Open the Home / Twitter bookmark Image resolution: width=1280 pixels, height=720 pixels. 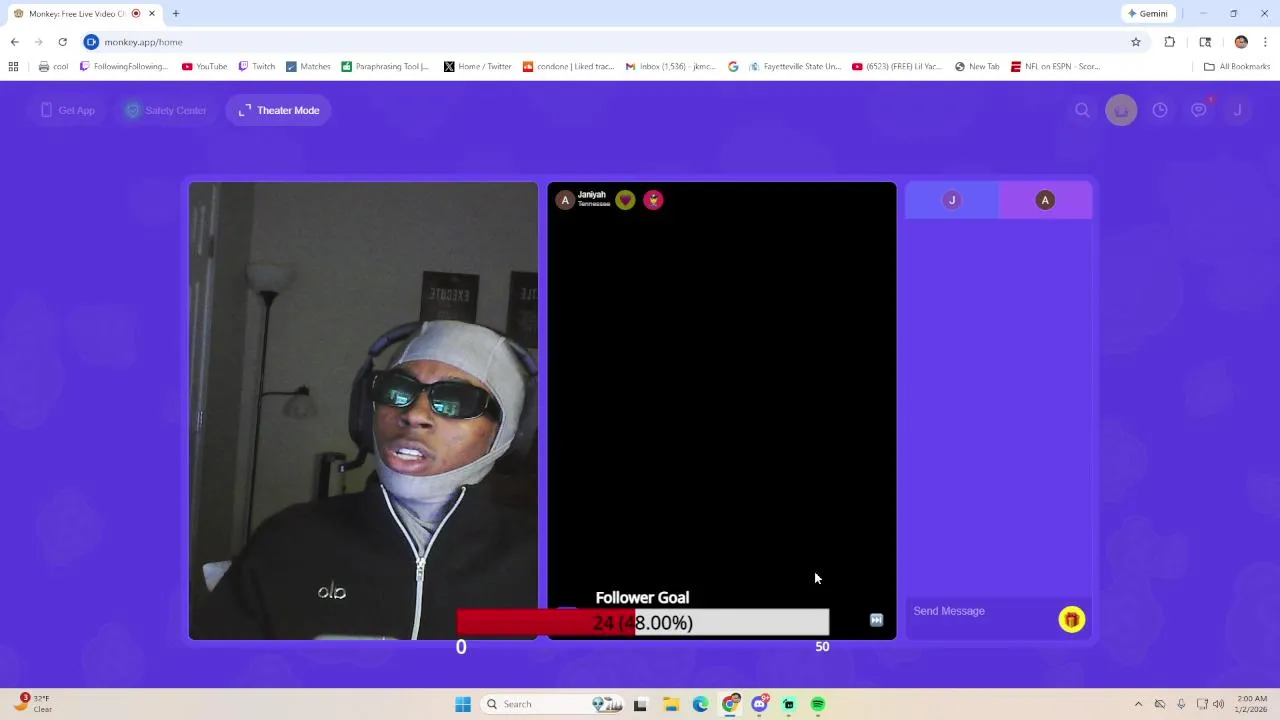point(478,67)
